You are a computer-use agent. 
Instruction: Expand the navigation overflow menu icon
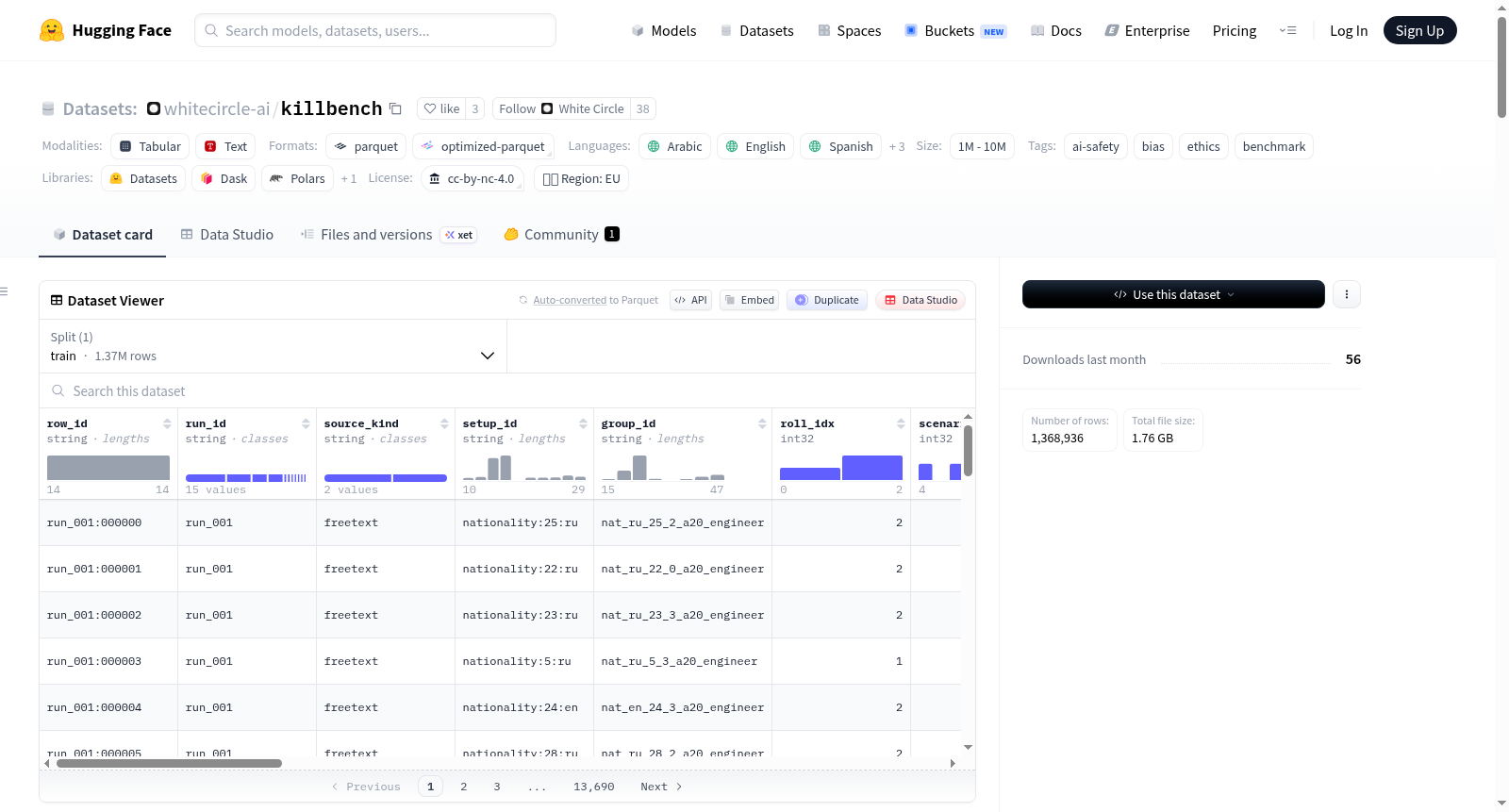[1287, 30]
